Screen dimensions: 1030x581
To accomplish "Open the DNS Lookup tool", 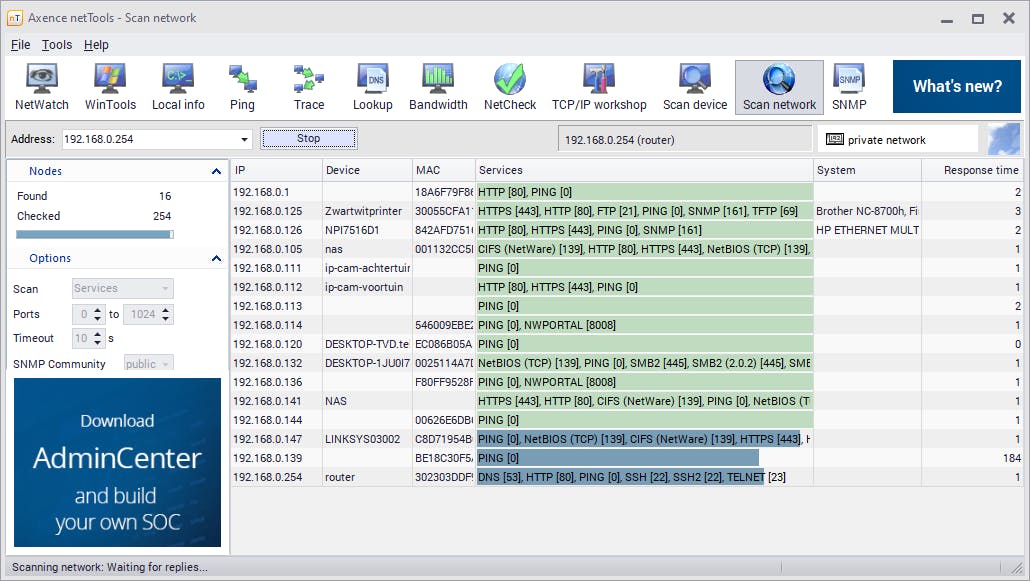I will [372, 87].
